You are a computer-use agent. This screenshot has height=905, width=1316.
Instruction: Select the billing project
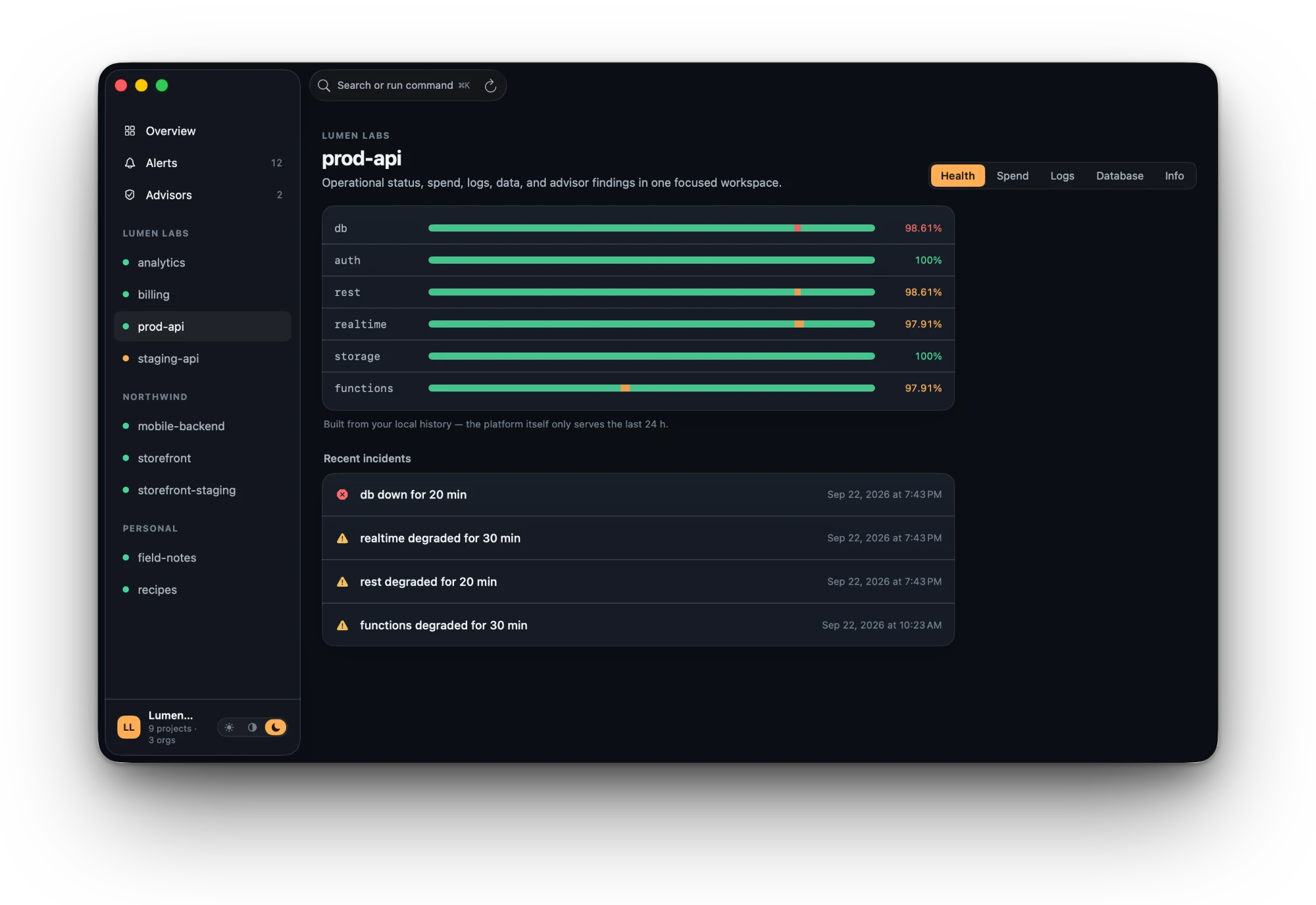(x=203, y=295)
